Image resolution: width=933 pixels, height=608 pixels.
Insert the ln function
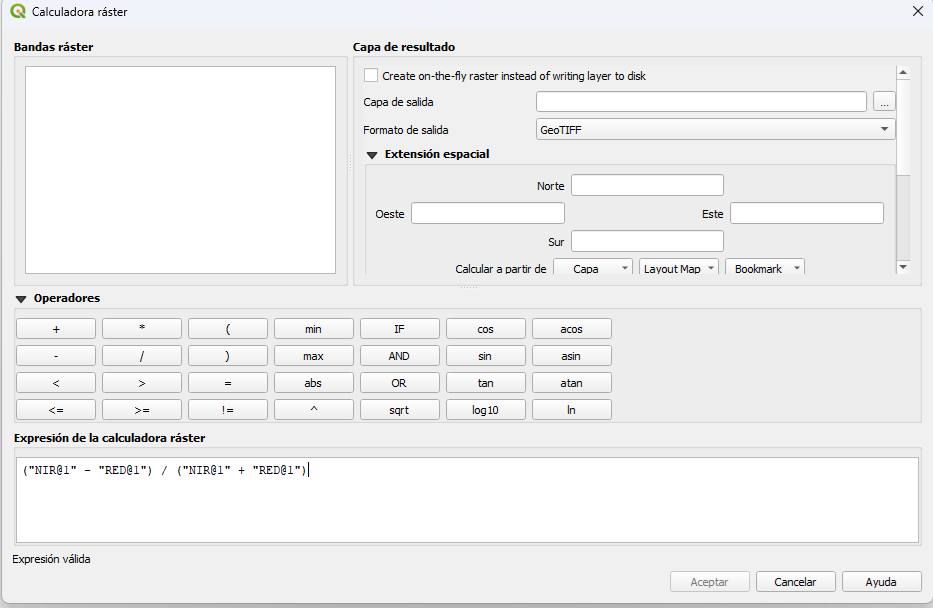click(x=572, y=409)
